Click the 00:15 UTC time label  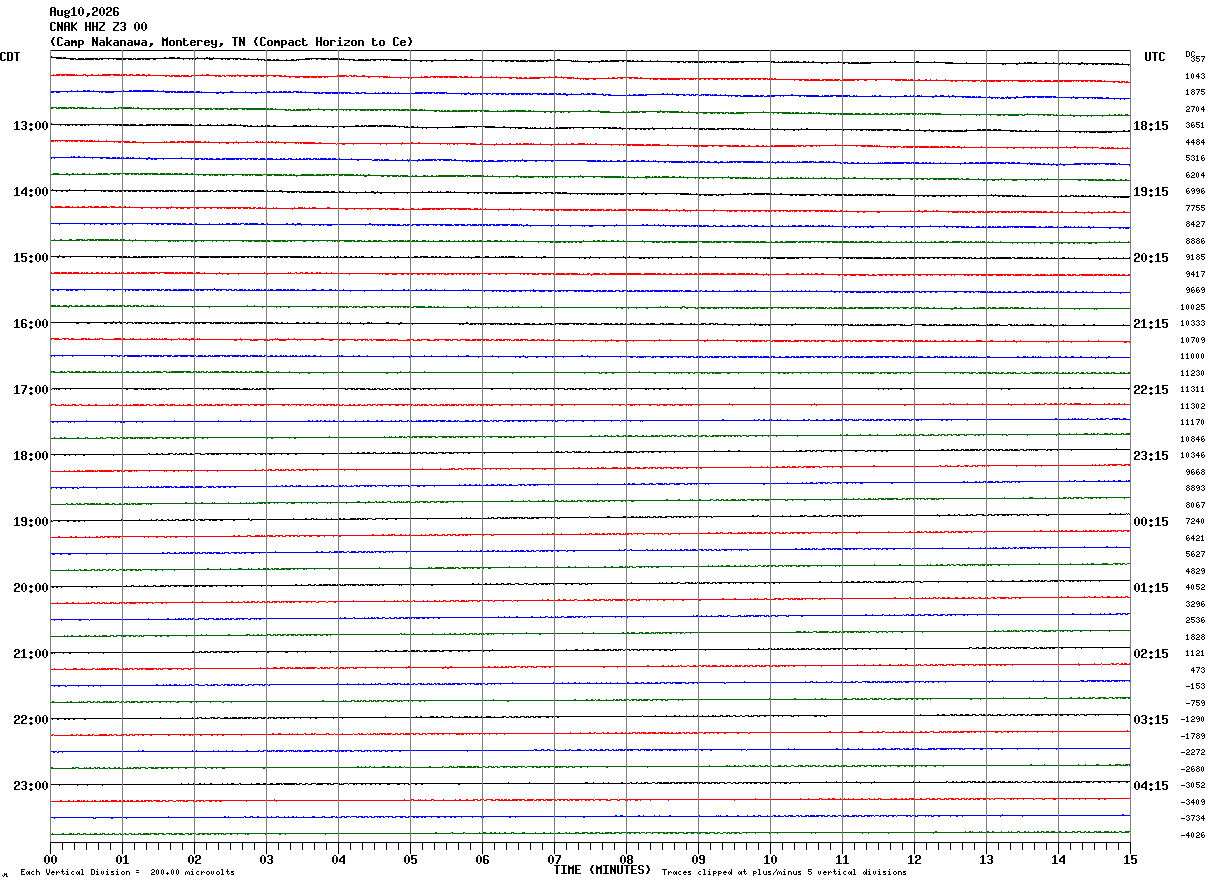pyautogui.click(x=1151, y=522)
